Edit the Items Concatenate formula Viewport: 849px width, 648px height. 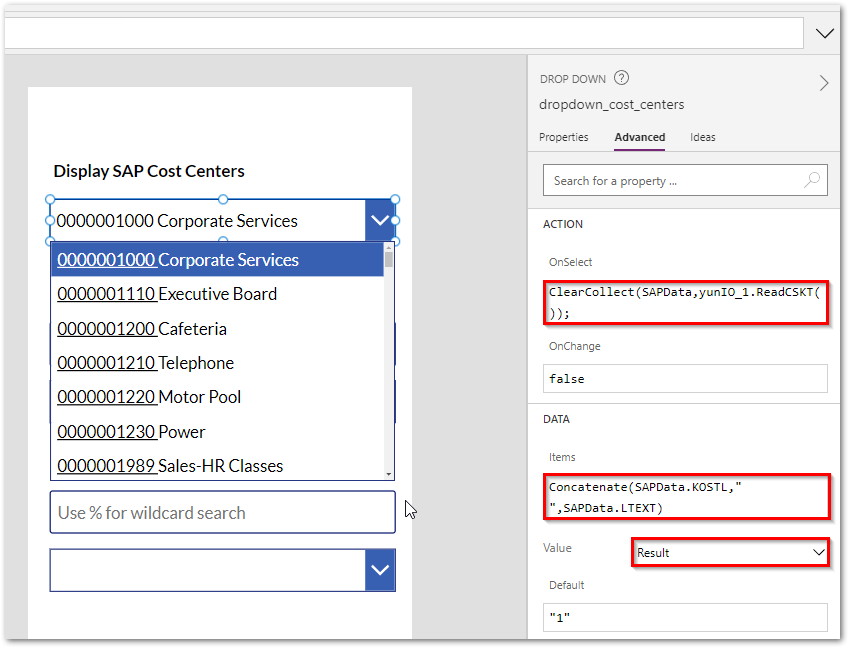click(686, 497)
